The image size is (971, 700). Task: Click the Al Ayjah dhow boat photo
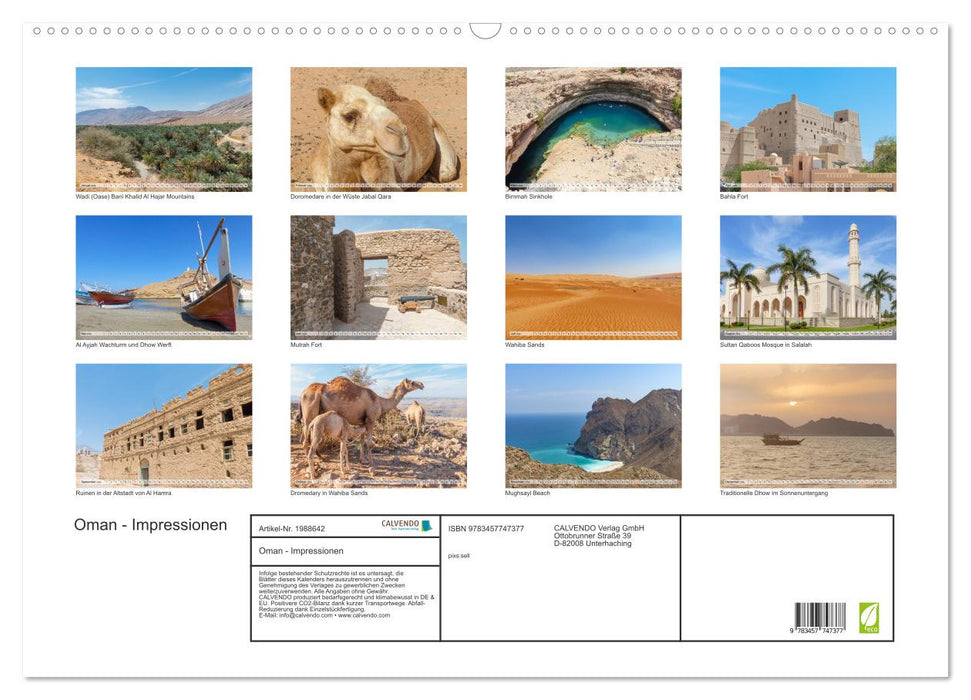164,277
